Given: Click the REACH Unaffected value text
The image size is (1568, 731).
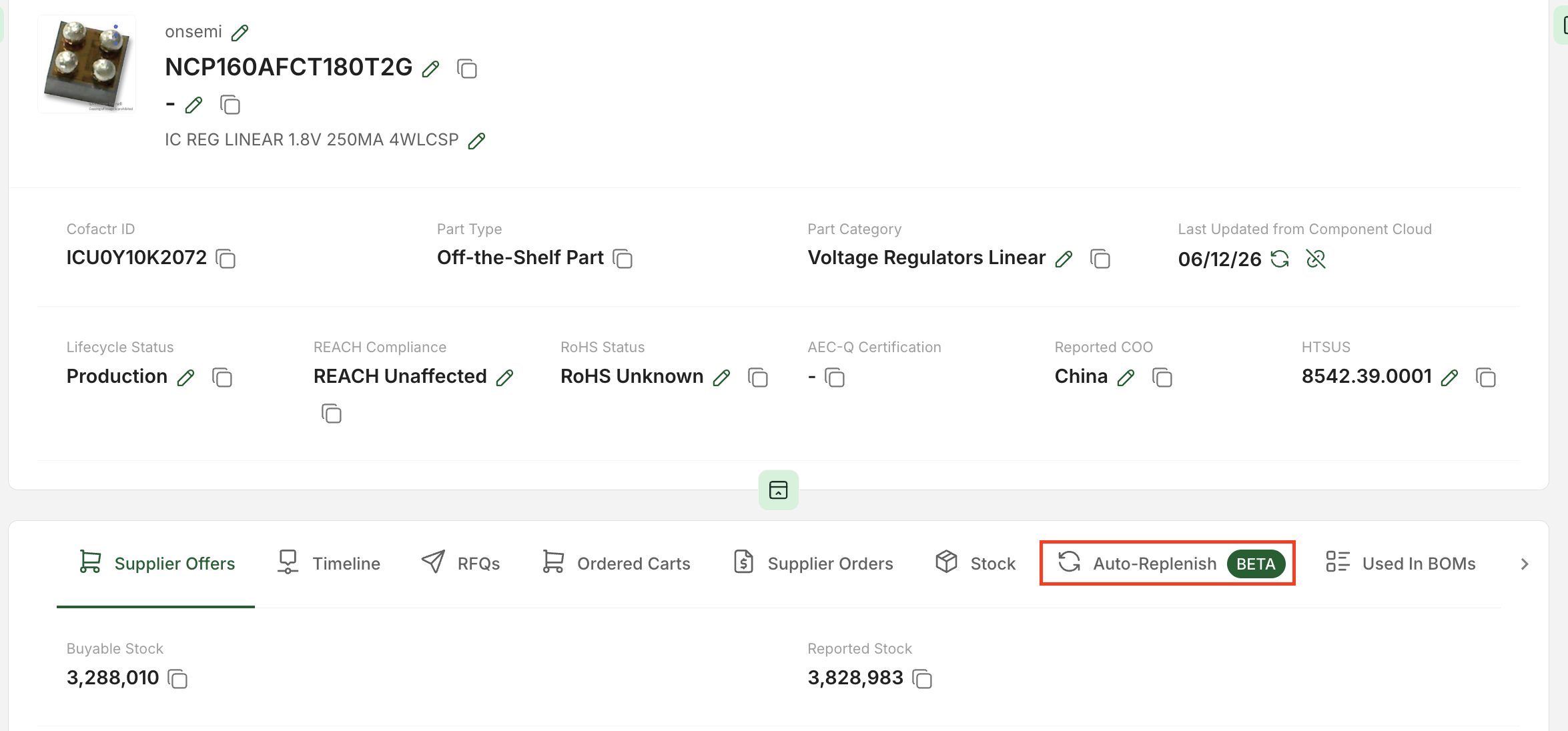Looking at the screenshot, I should pyautogui.click(x=400, y=376).
